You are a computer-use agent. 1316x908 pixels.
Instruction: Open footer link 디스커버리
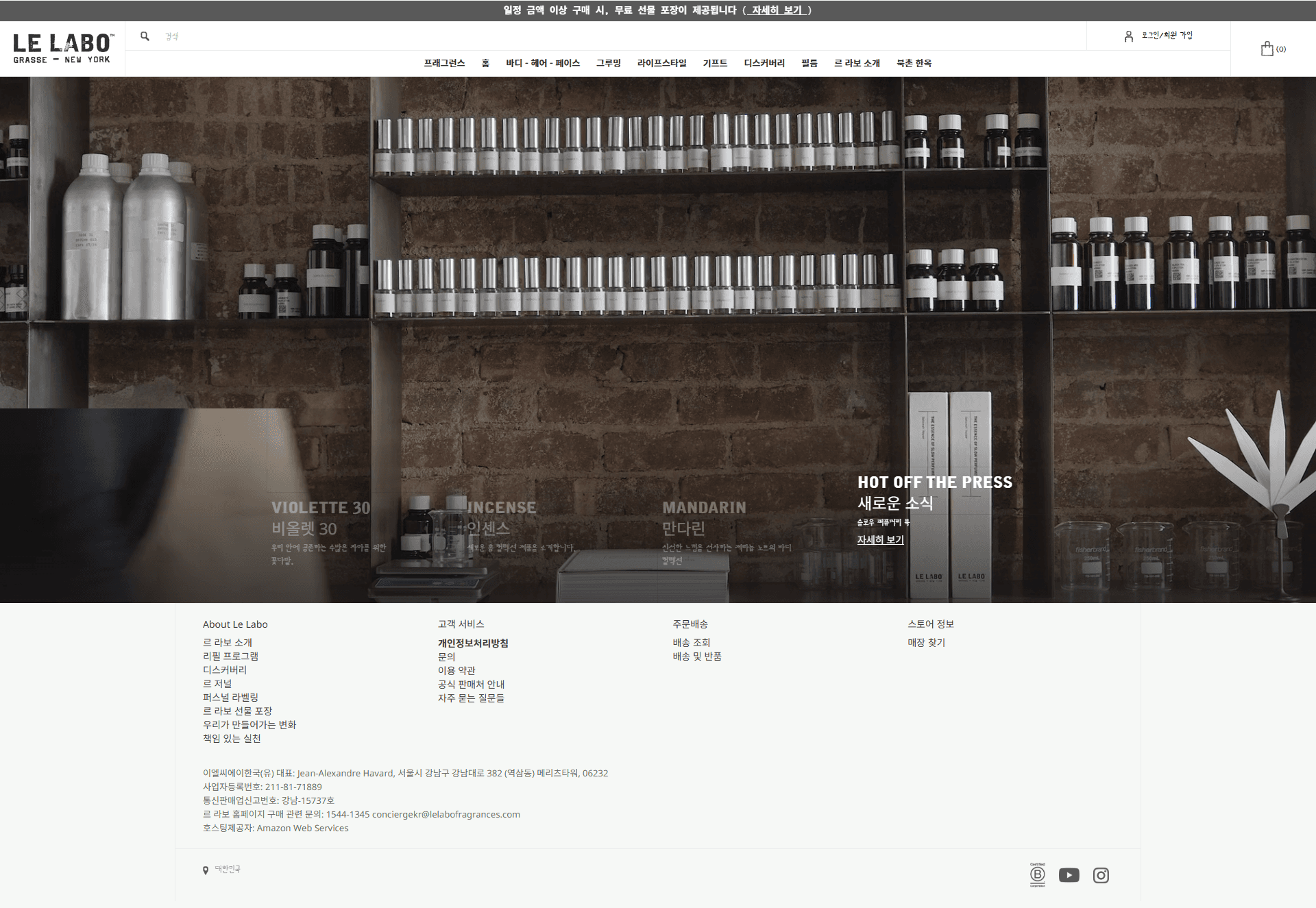point(225,670)
